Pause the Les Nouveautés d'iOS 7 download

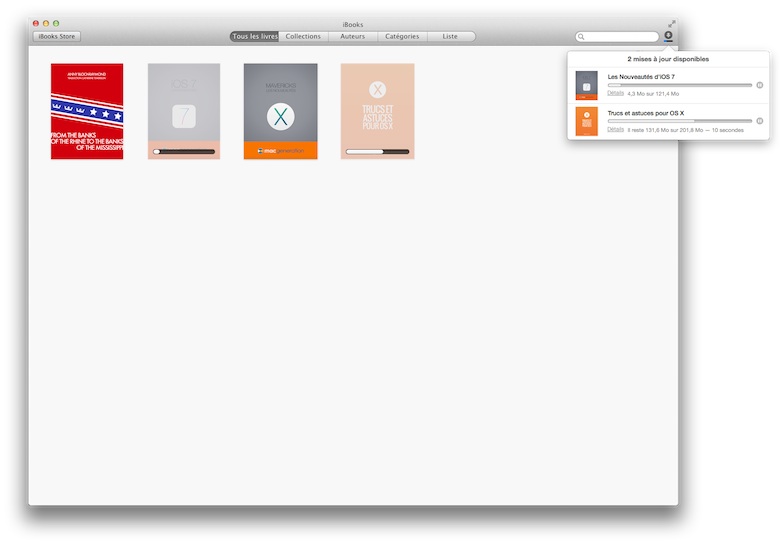(x=760, y=85)
